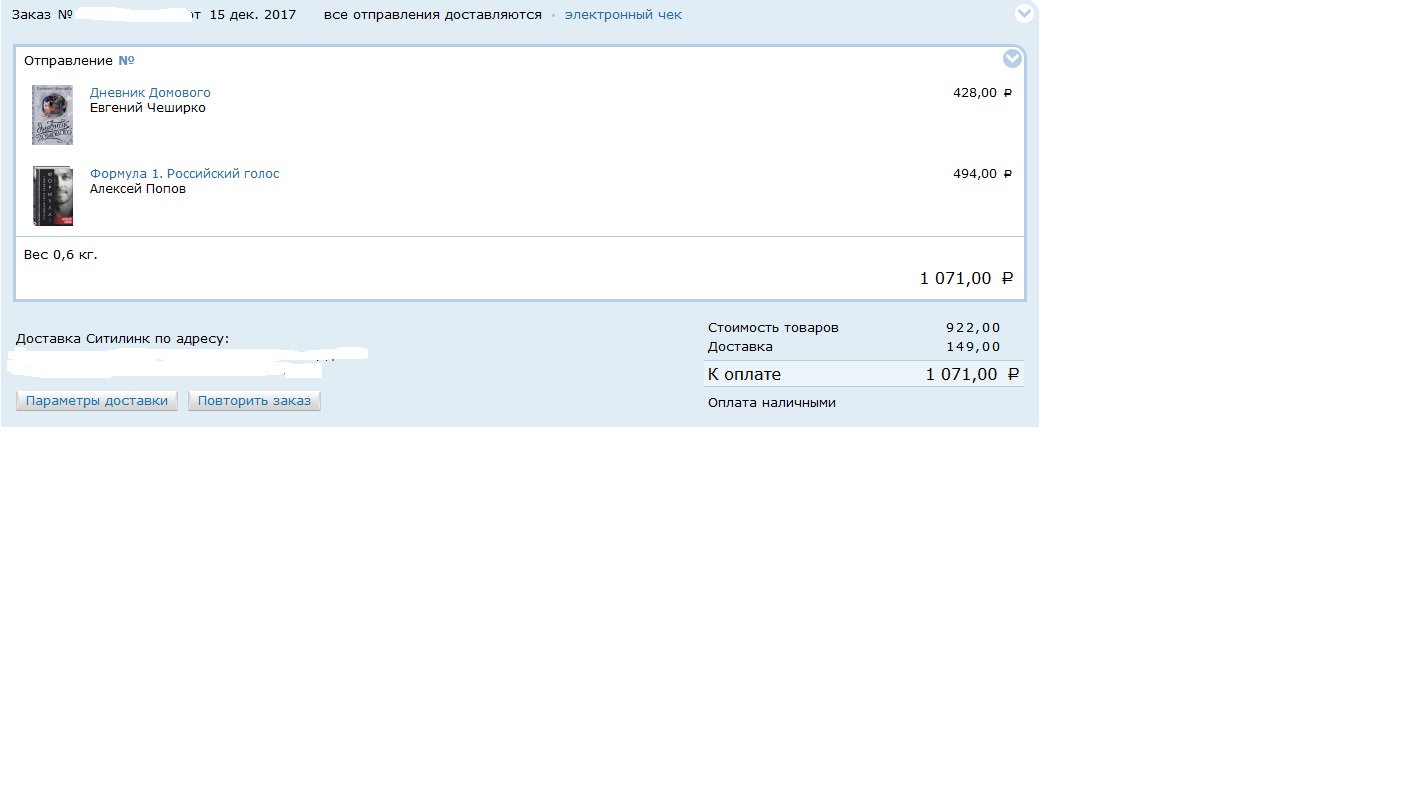Click the все отправления доставляются status text
Viewport: 1404px width, 792px height.
tap(433, 15)
